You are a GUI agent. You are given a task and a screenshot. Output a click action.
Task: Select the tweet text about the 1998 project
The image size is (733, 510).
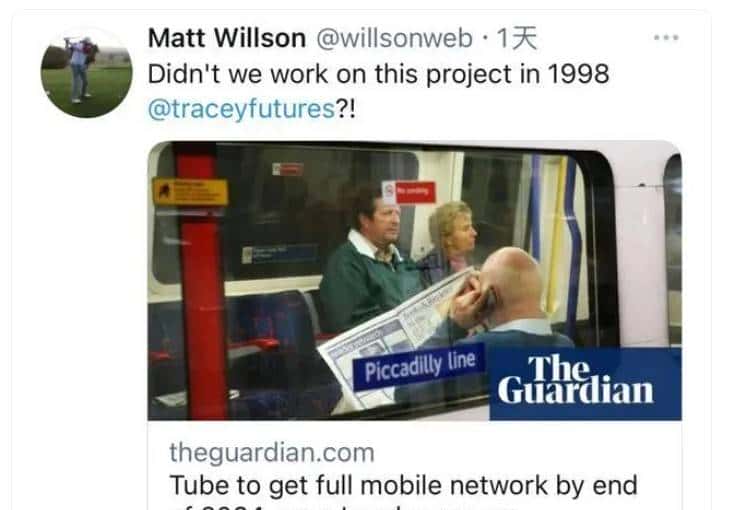(378, 92)
